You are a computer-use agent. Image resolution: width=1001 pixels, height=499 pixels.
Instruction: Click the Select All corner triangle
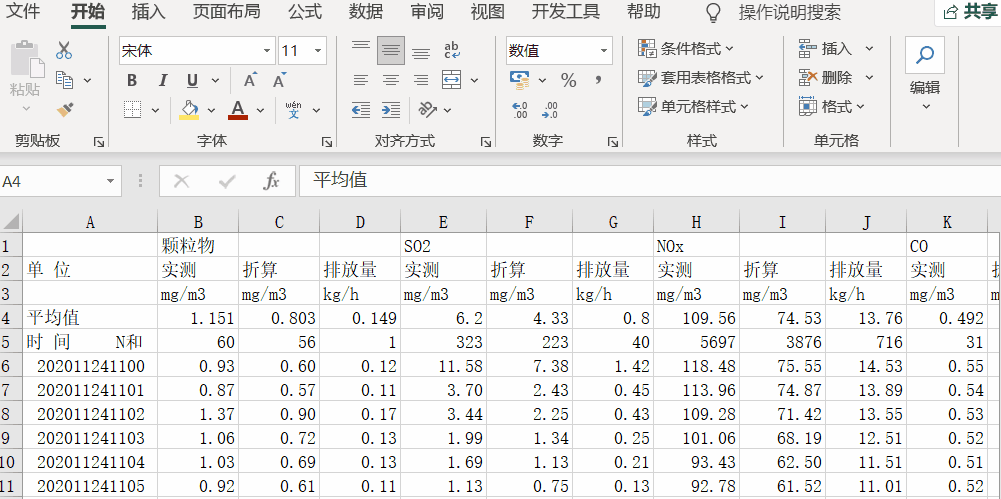pos(11,221)
